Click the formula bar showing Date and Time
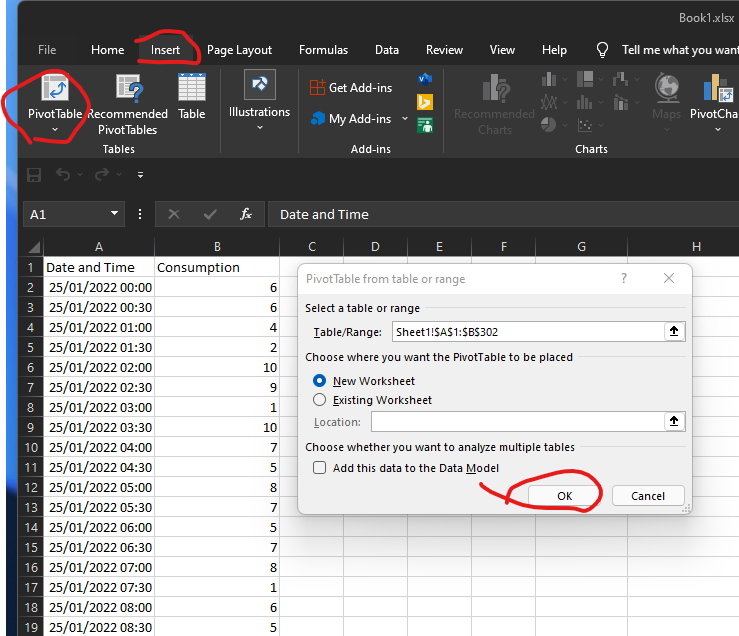Screen dimensions: 739x636 (x=503, y=215)
